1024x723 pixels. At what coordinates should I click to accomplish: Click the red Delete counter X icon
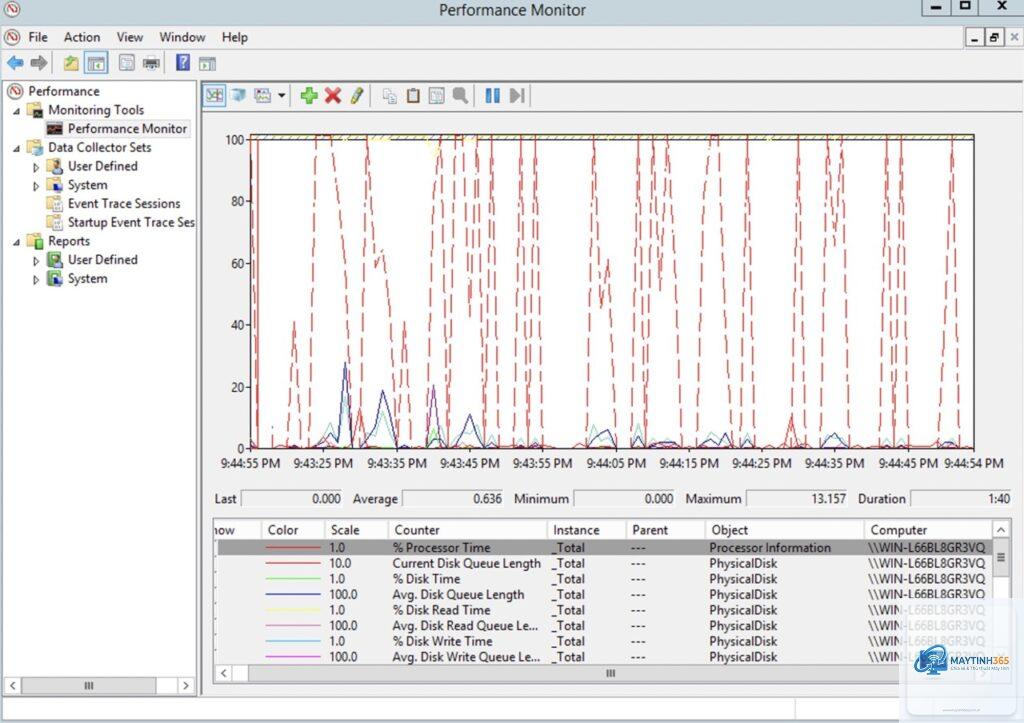pyautogui.click(x=333, y=96)
